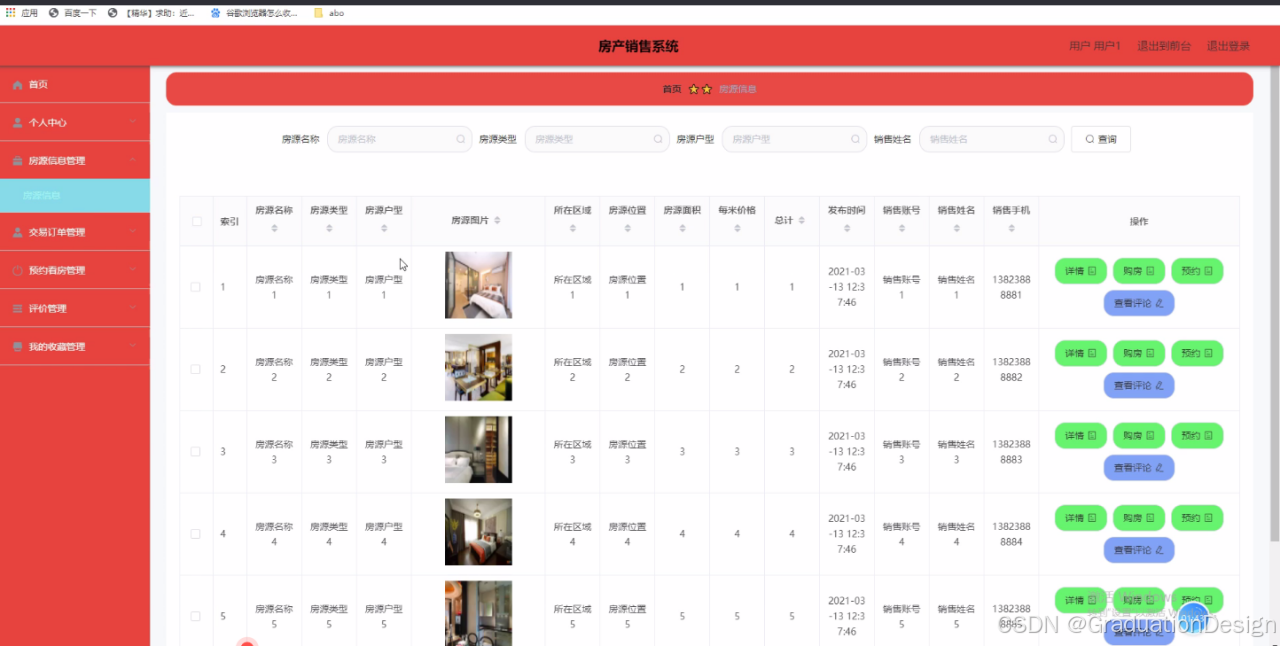Tick the checkbox for row 4
Screen dimensions: 1280x646
pos(196,534)
